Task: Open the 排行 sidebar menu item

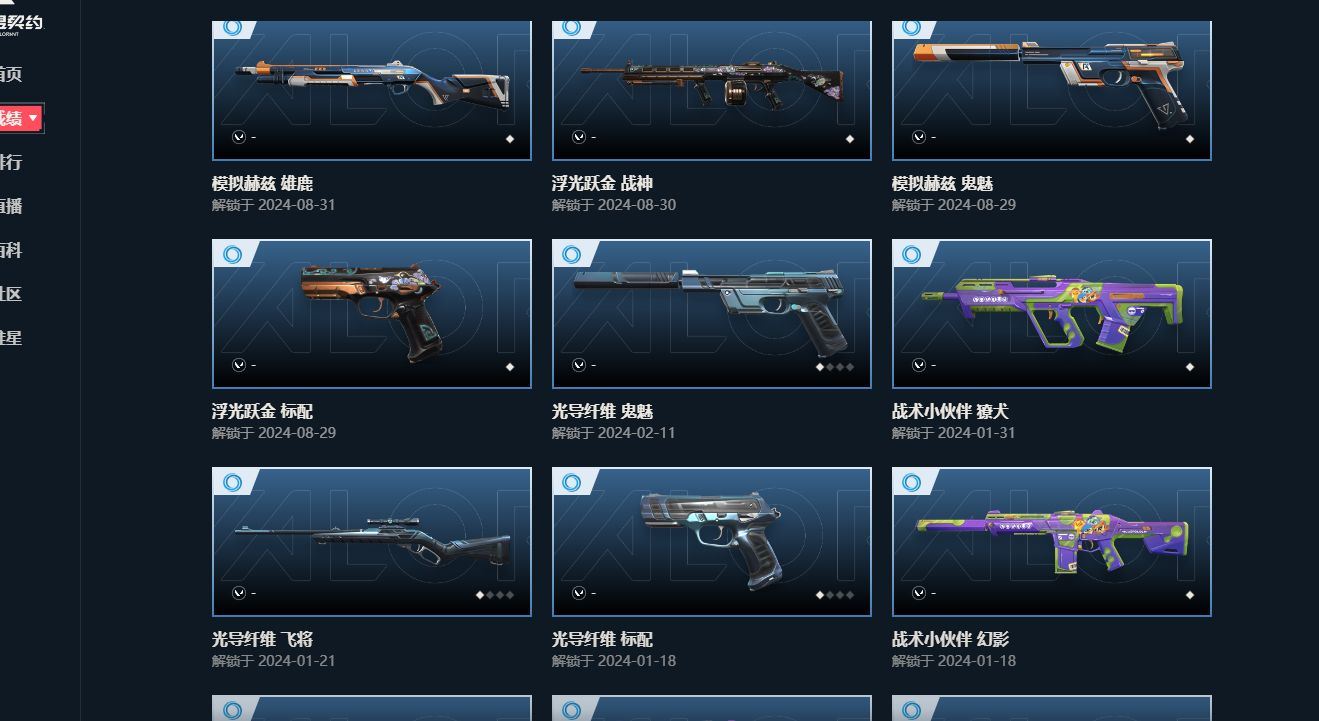Action: point(10,162)
